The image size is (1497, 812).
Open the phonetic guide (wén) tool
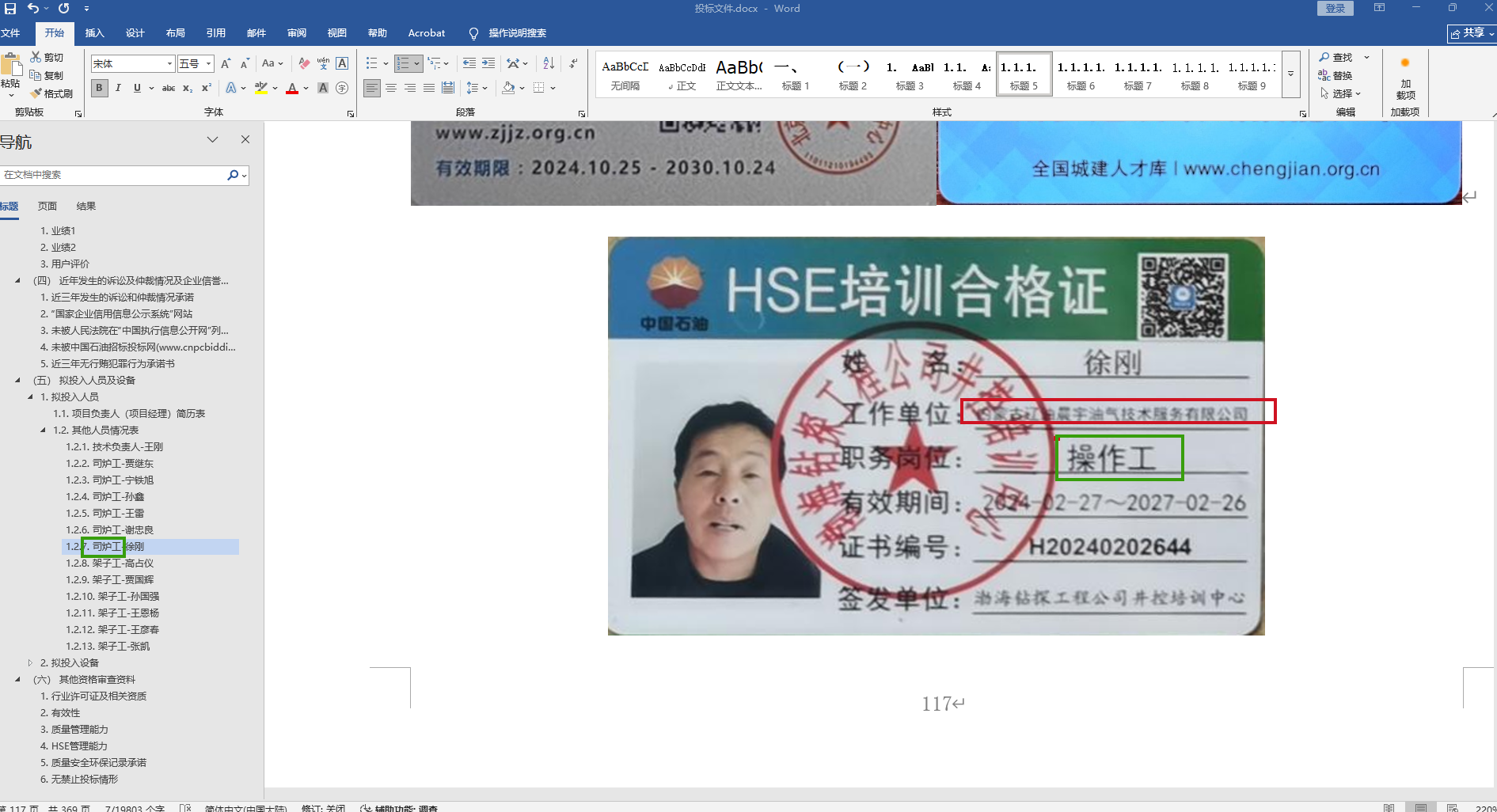(323, 63)
